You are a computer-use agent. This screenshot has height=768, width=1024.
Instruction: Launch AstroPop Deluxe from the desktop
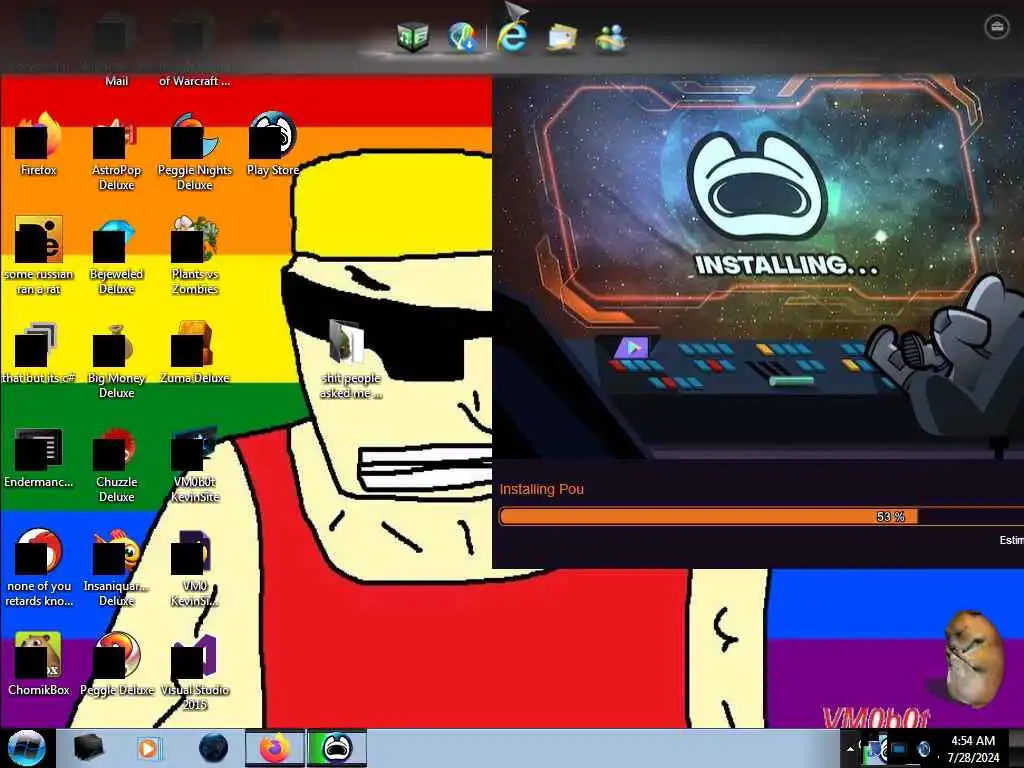pos(116,152)
